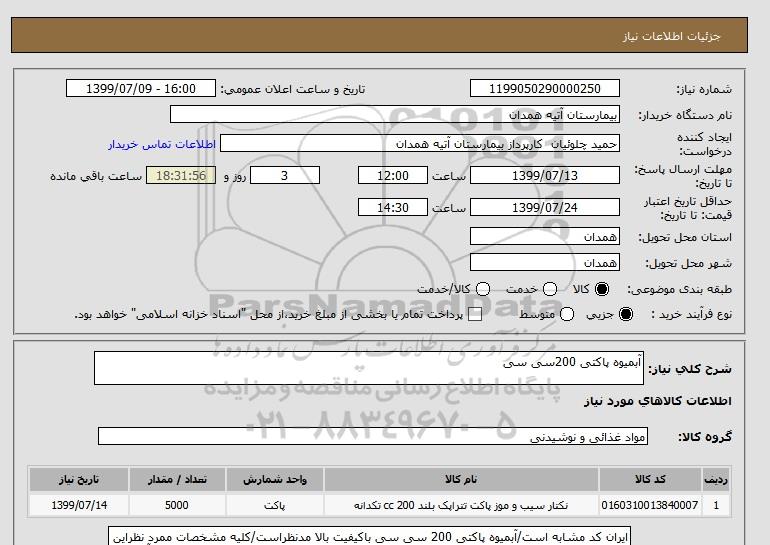Click the request creator field حمید چلوئیان
770x545 pixels.
420,144
